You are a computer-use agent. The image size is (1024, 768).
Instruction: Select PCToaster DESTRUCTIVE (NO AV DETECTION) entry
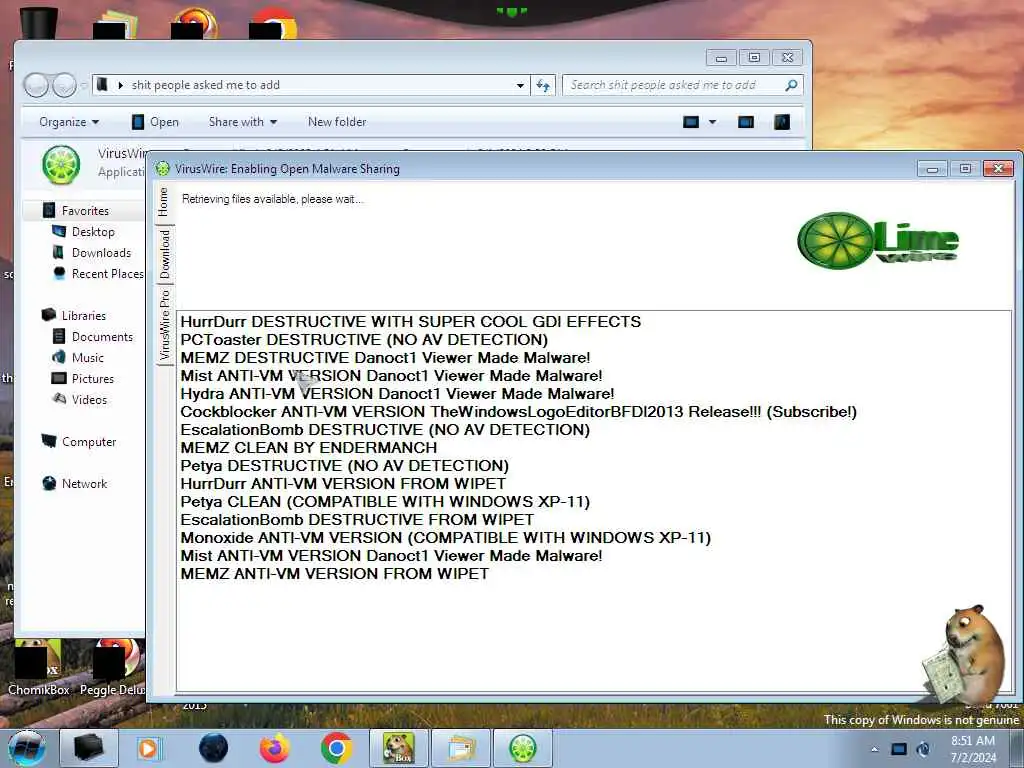[x=364, y=340]
